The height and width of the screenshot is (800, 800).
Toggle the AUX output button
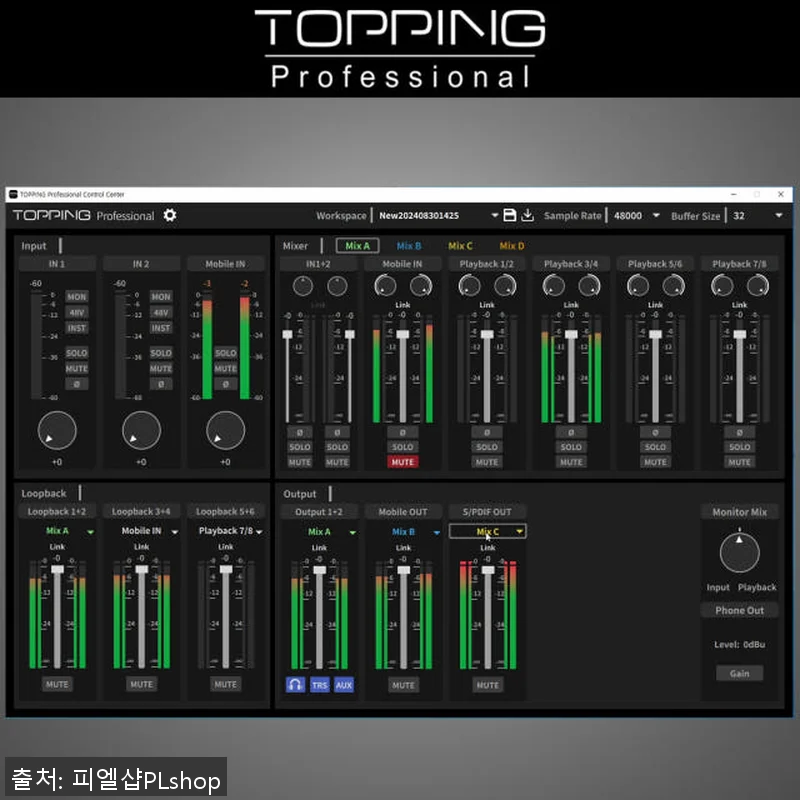(x=344, y=685)
